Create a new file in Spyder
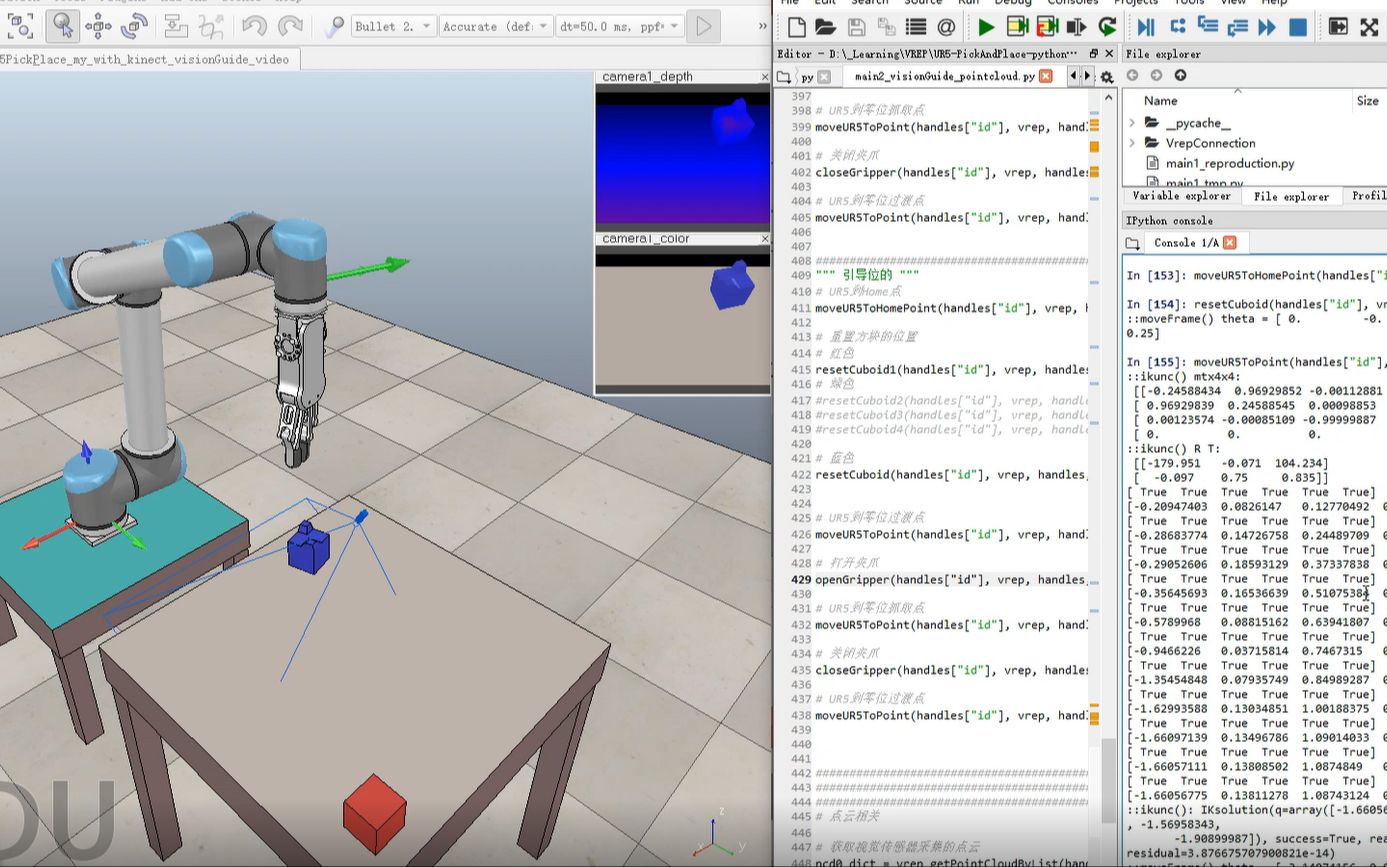 pyautogui.click(x=796, y=27)
